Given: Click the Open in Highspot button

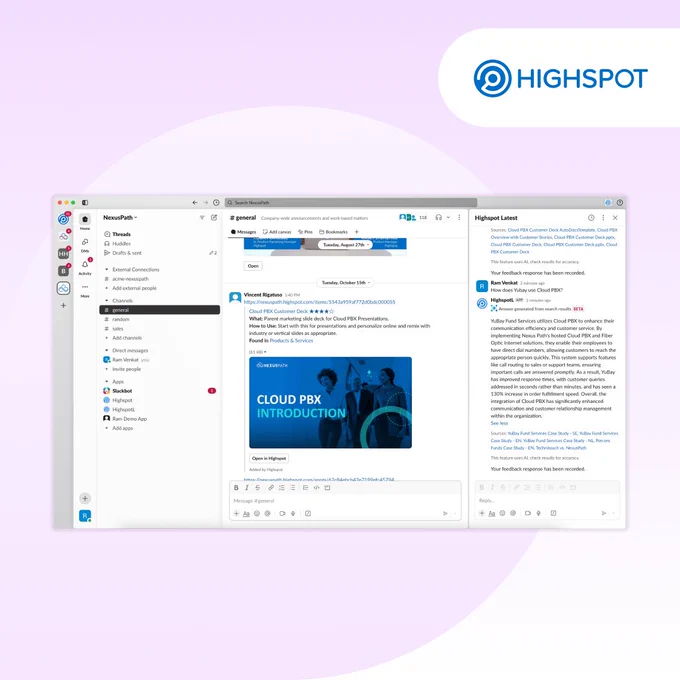Looking at the screenshot, I should pyautogui.click(x=269, y=458).
